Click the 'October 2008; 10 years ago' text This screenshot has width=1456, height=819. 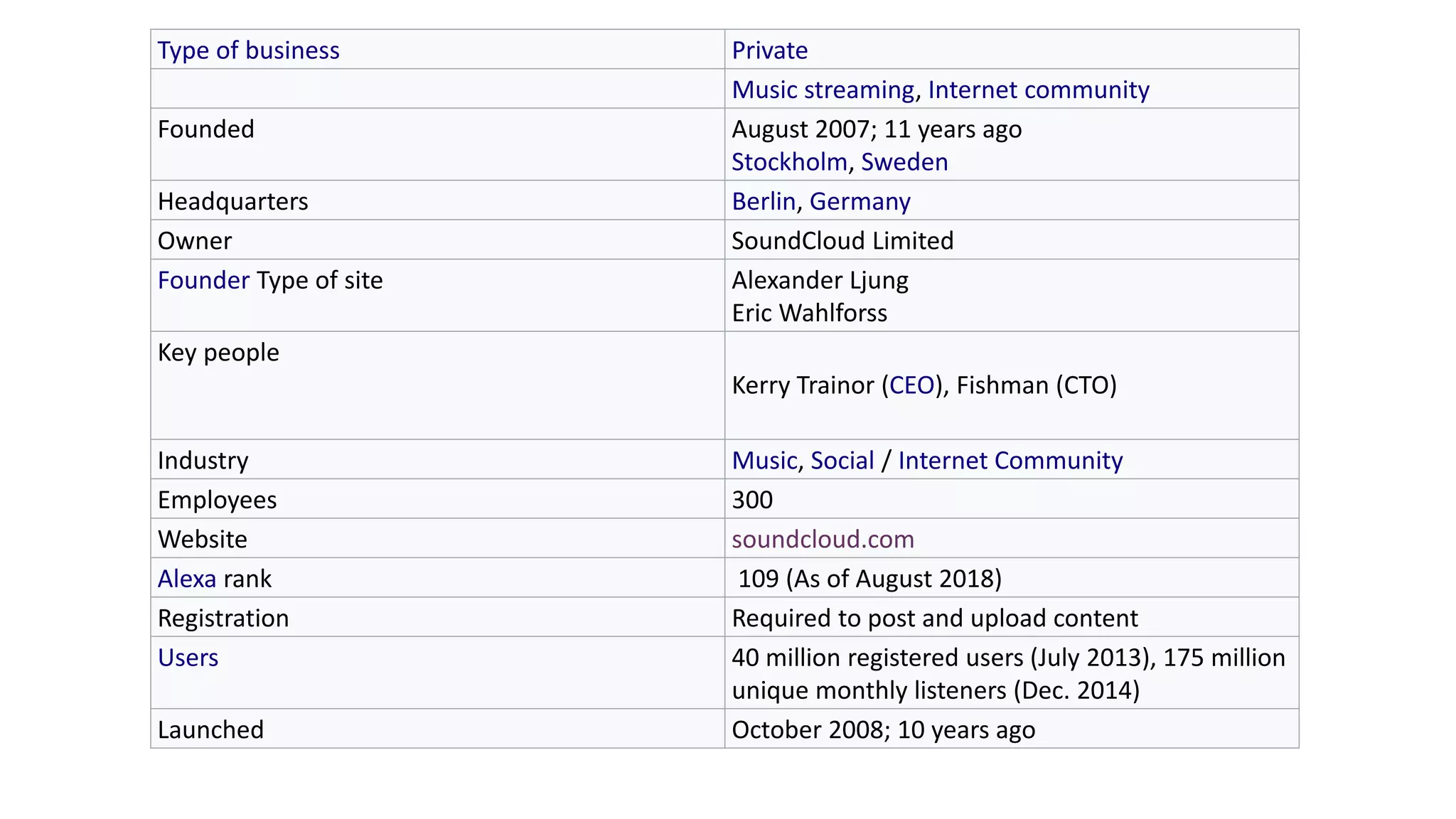coord(882,730)
